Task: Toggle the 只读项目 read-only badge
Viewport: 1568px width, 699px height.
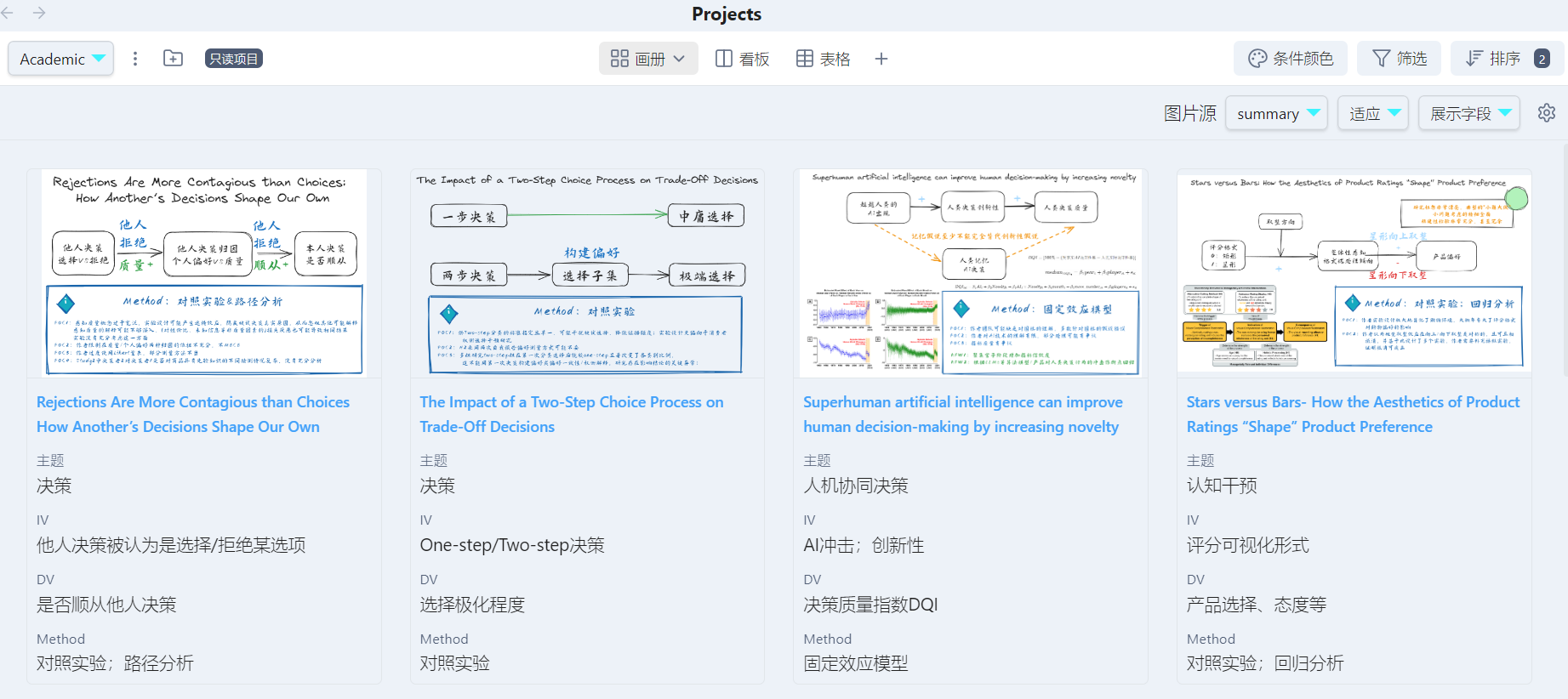Action: pos(233,59)
